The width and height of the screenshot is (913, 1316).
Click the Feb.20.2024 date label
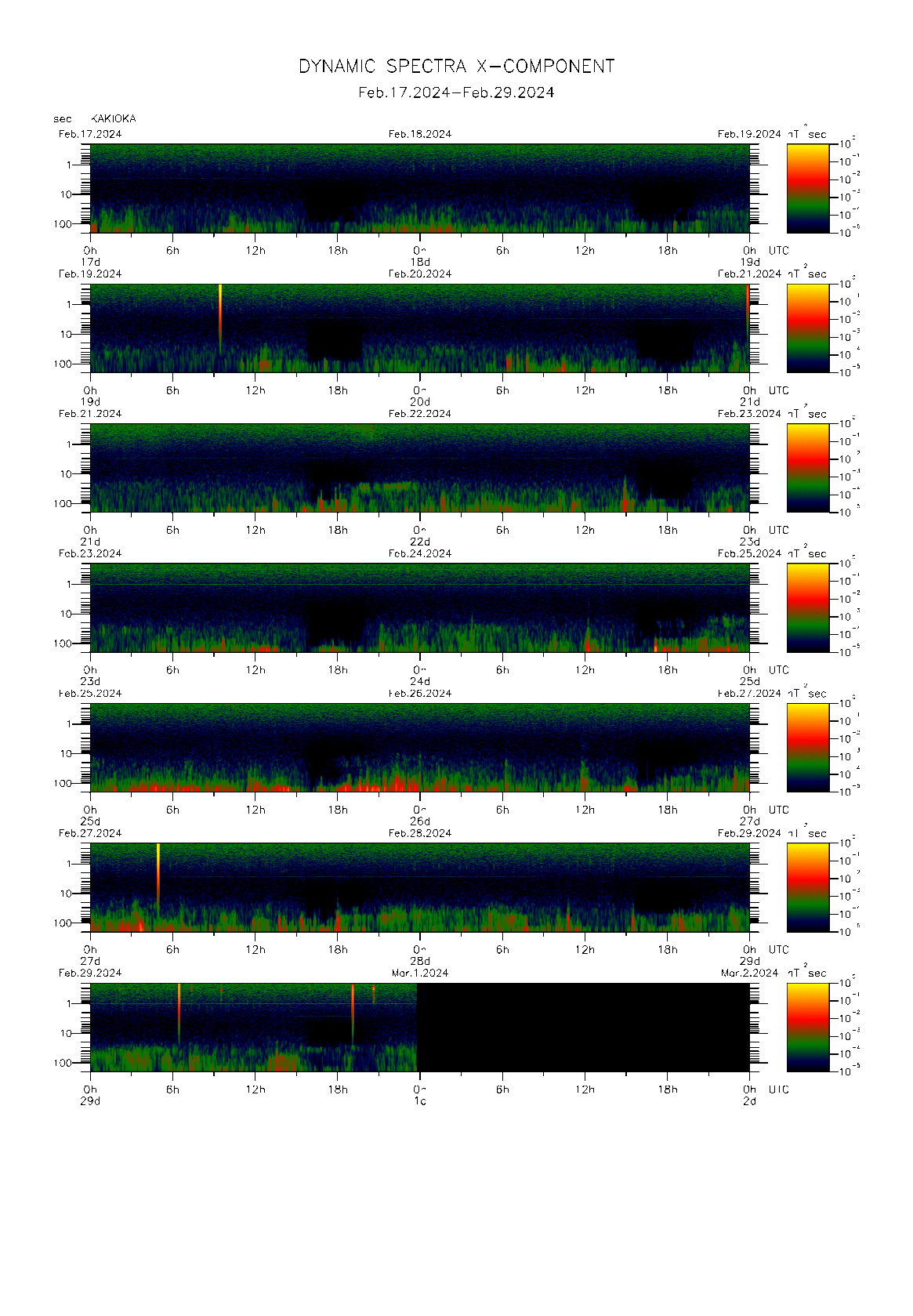click(x=420, y=274)
